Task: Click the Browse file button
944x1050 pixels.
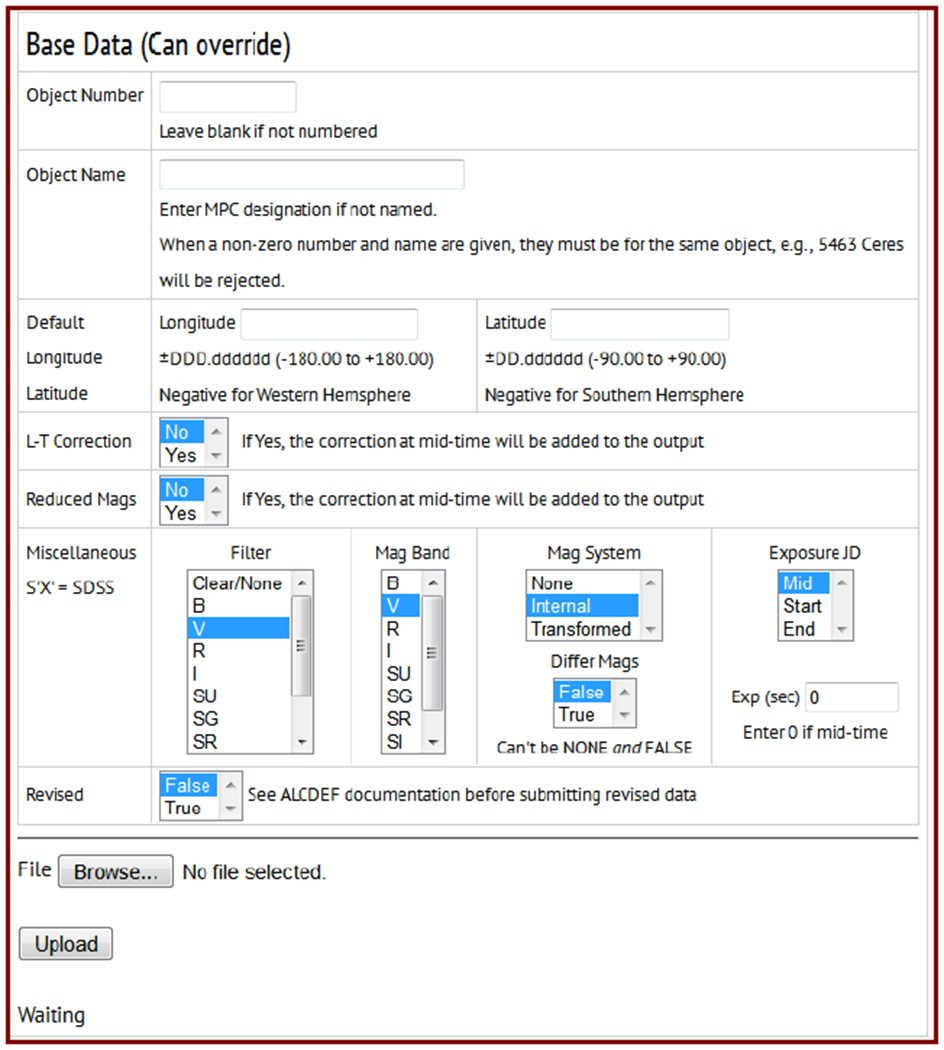Action: pyautogui.click(x=115, y=872)
